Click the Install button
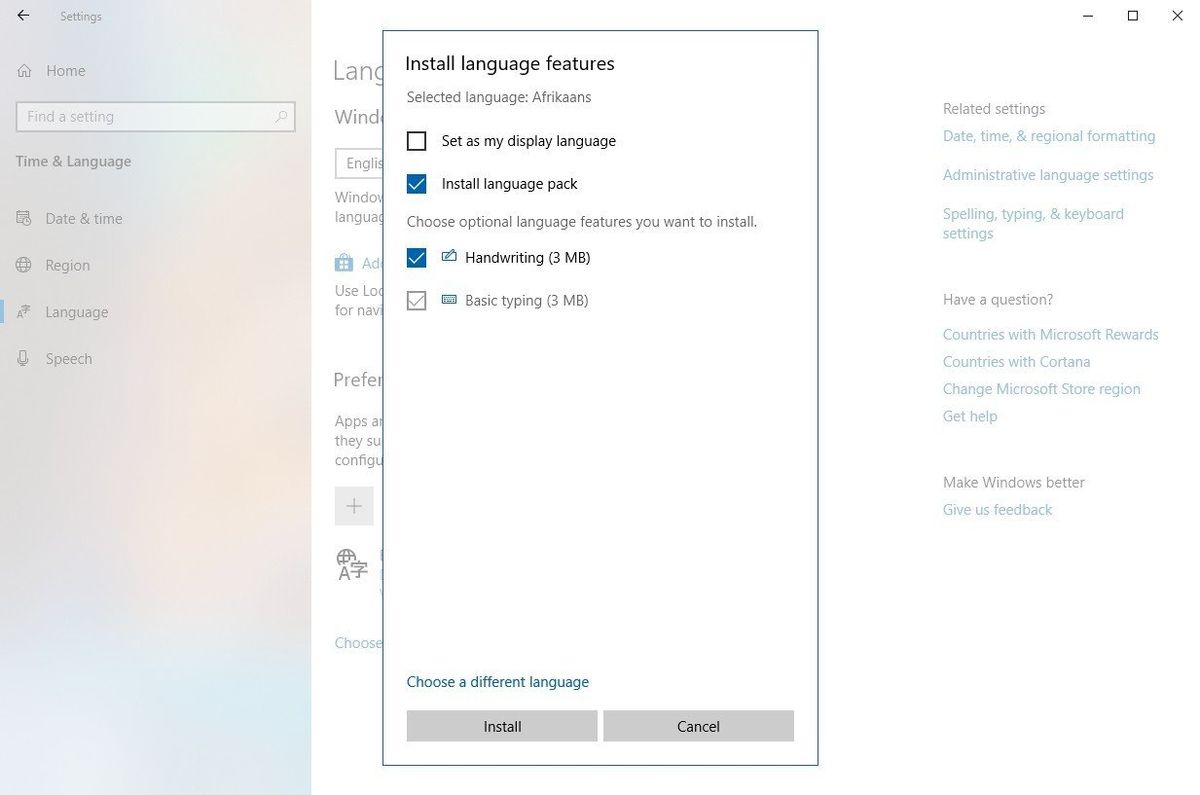The height and width of the screenshot is (795, 1200). tap(501, 726)
